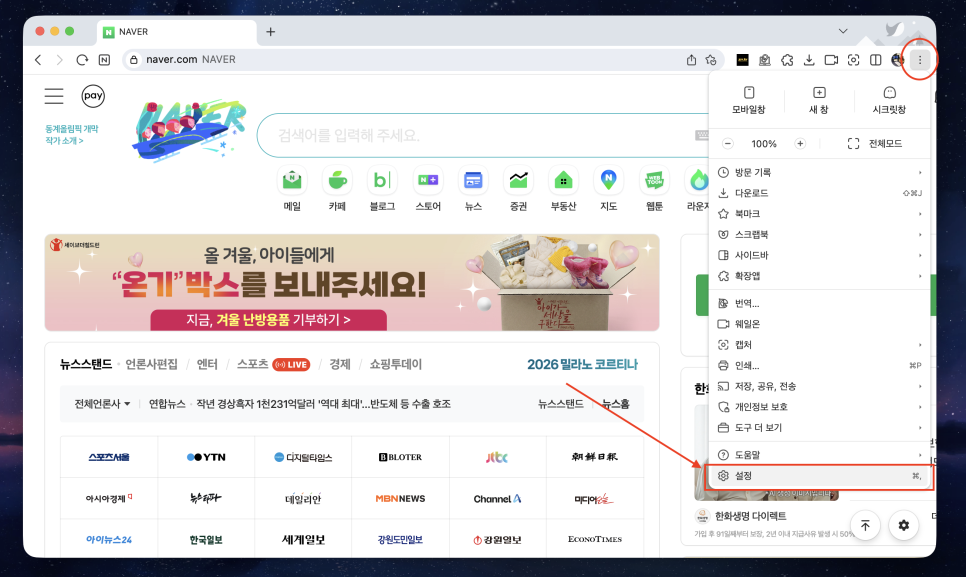Click the reload page icon

82,60
